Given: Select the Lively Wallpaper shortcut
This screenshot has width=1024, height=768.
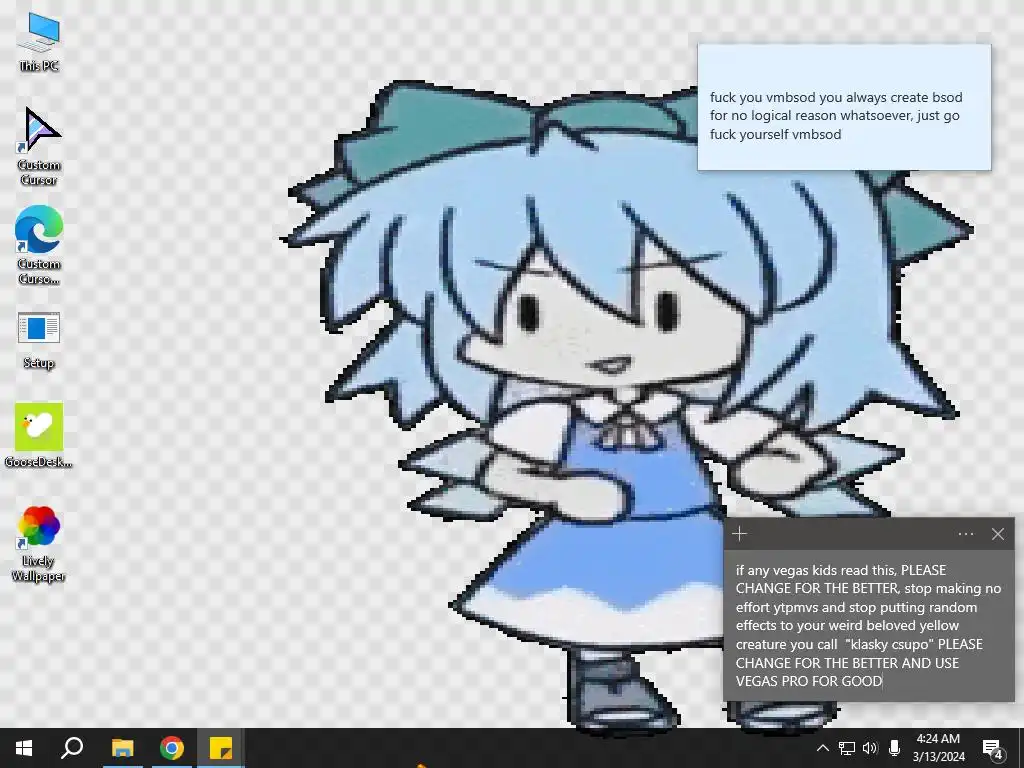Looking at the screenshot, I should click(39, 544).
